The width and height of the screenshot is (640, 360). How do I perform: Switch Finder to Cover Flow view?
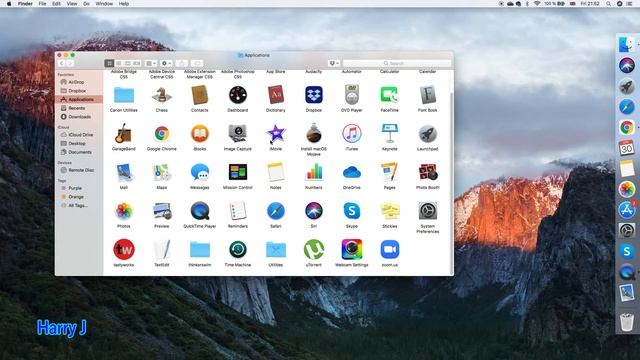point(136,63)
